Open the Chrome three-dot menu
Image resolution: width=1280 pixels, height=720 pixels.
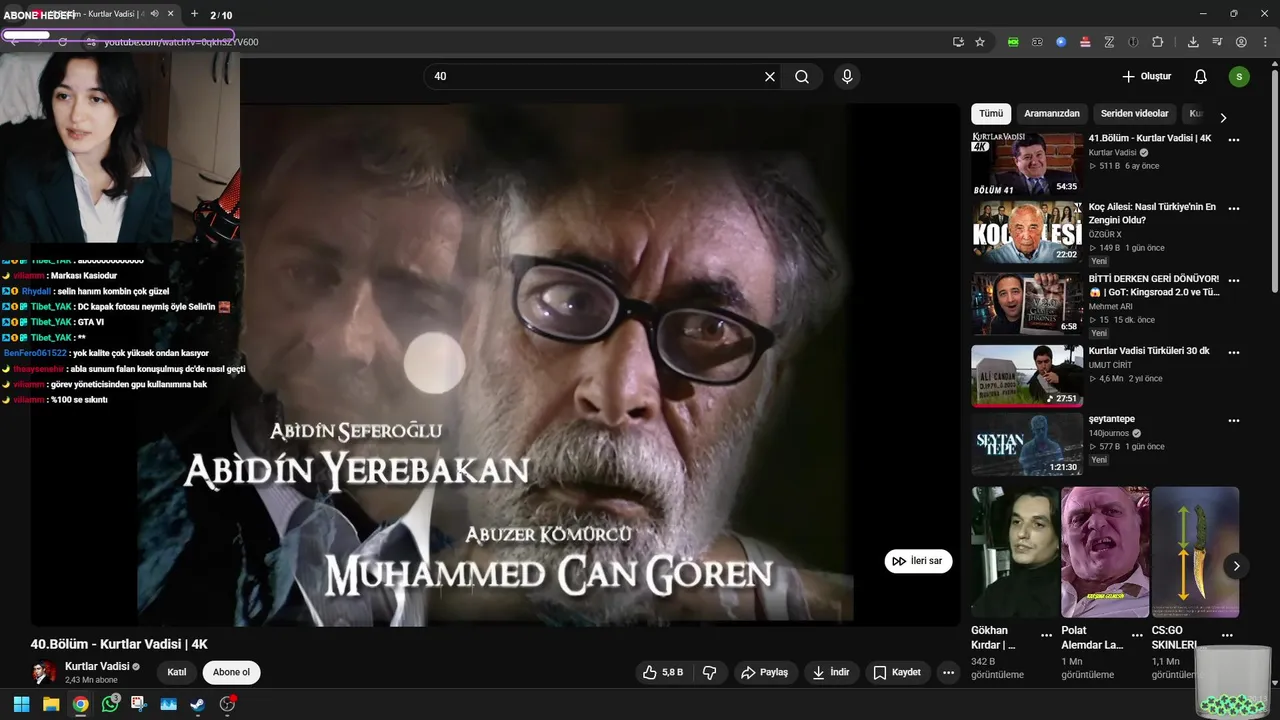point(1265,42)
